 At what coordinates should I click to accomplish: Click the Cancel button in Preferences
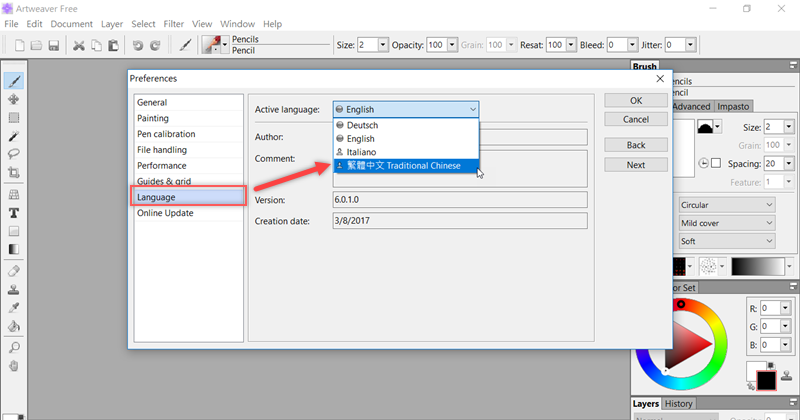coord(636,119)
